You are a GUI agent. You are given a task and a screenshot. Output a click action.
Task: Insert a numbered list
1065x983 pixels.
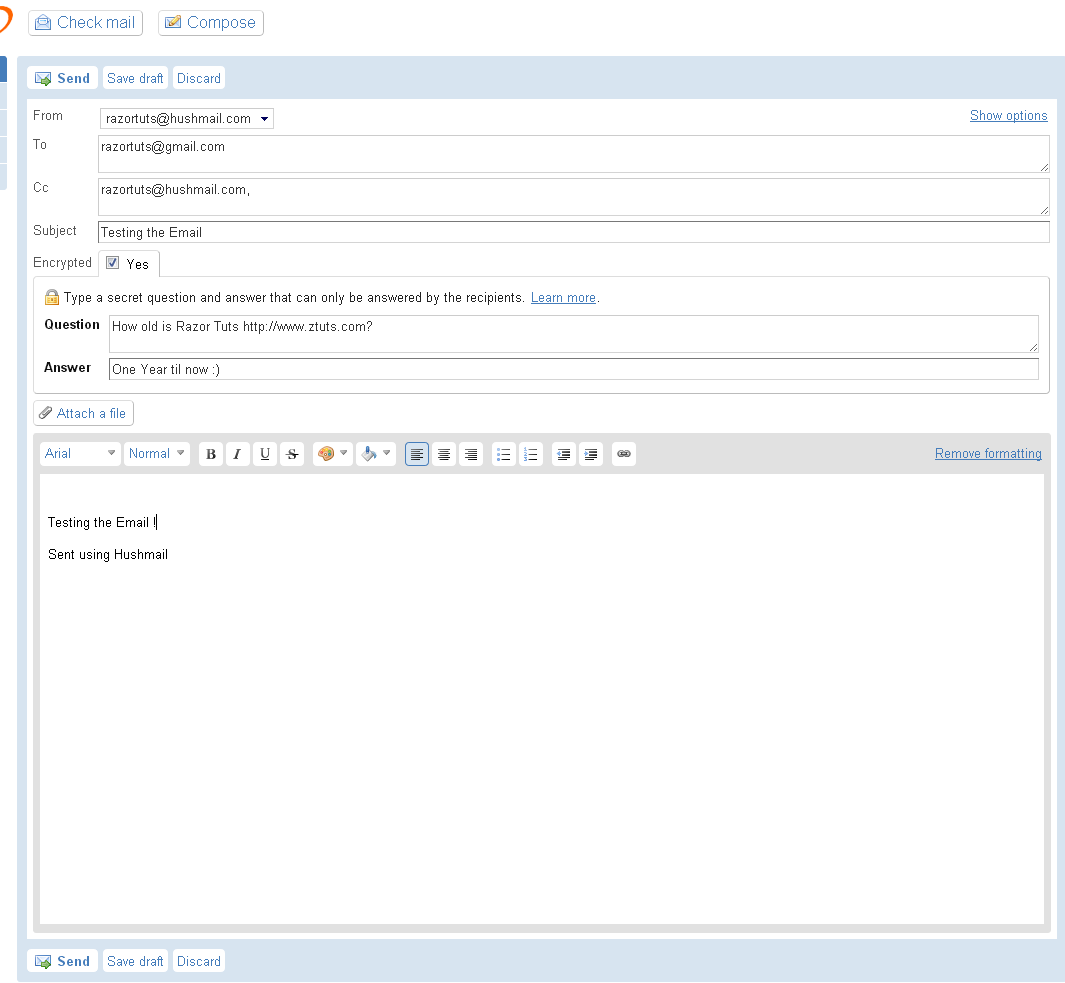[x=531, y=454]
